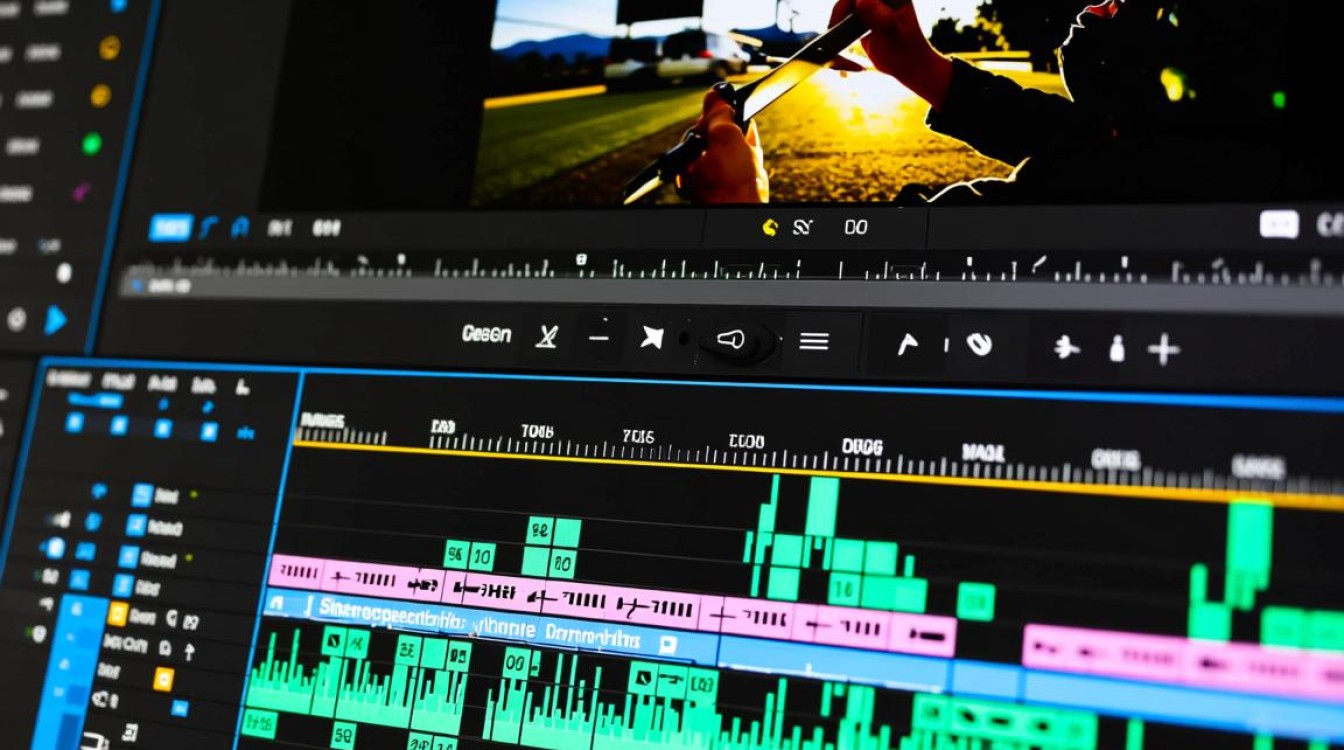This screenshot has height=750, width=1344.
Task: Click the magenta icon in the sidebar
Action: pos(82,191)
